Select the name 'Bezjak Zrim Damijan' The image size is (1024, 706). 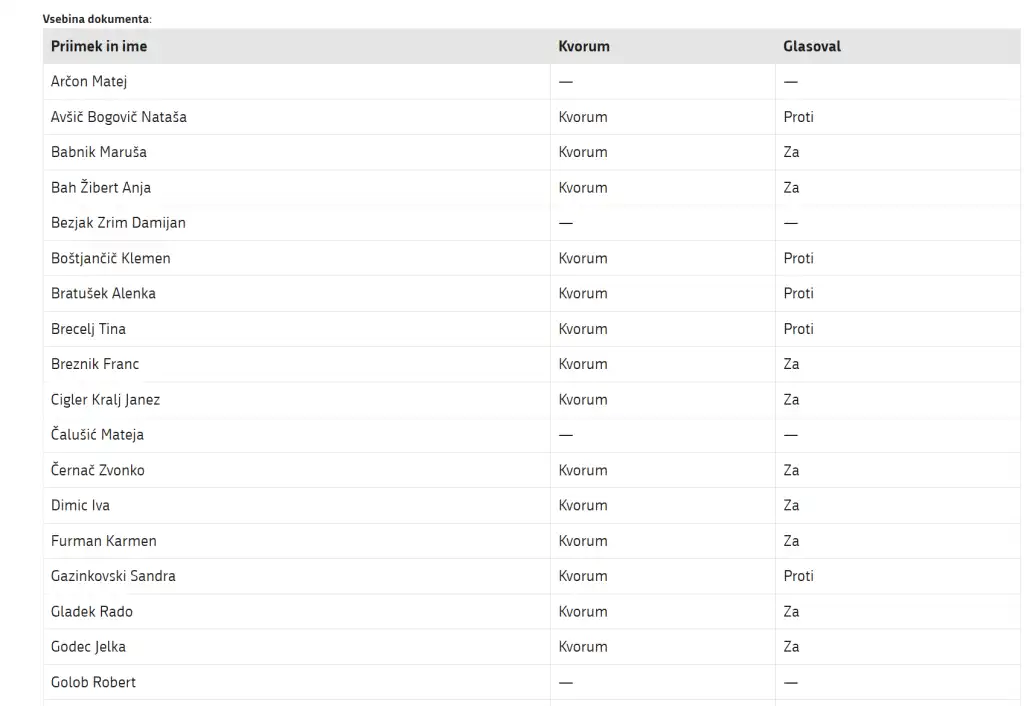118,223
